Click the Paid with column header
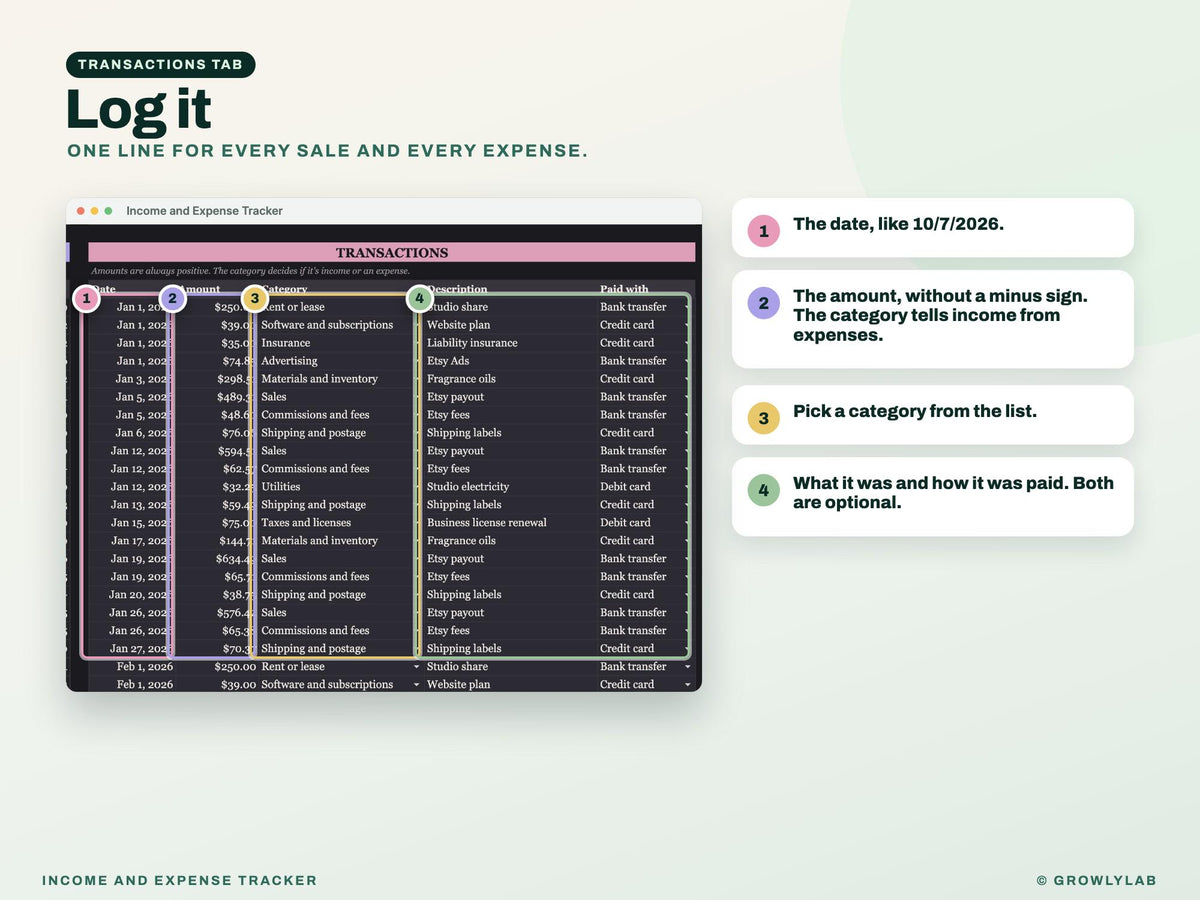 [x=624, y=289]
